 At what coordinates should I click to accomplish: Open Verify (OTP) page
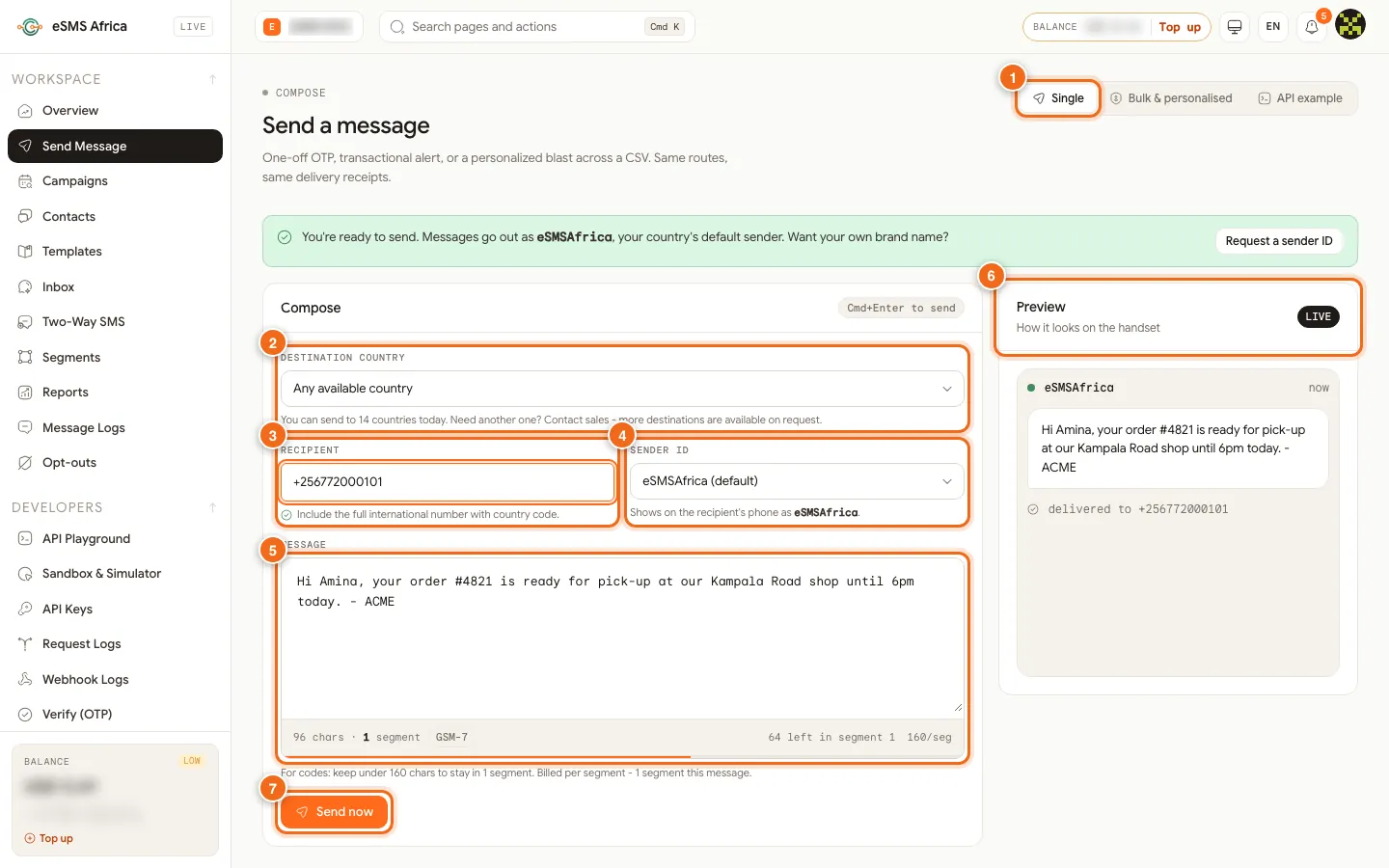pyautogui.click(x=115, y=715)
